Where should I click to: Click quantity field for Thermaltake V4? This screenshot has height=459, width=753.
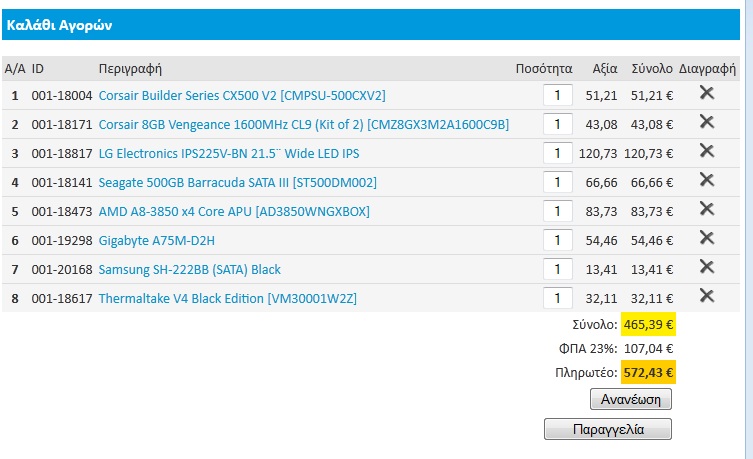(558, 298)
